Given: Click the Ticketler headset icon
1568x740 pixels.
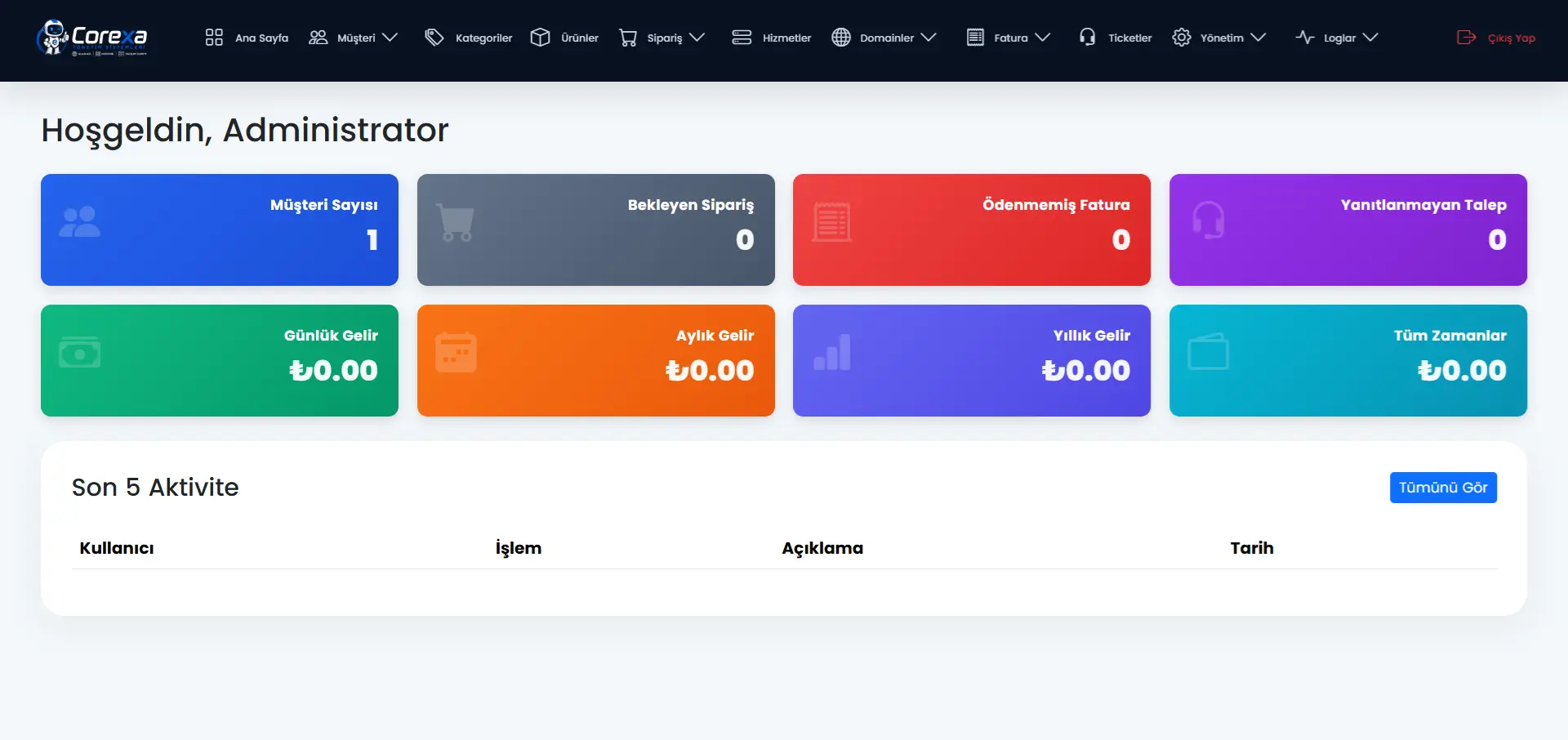Looking at the screenshot, I should pyautogui.click(x=1087, y=38).
